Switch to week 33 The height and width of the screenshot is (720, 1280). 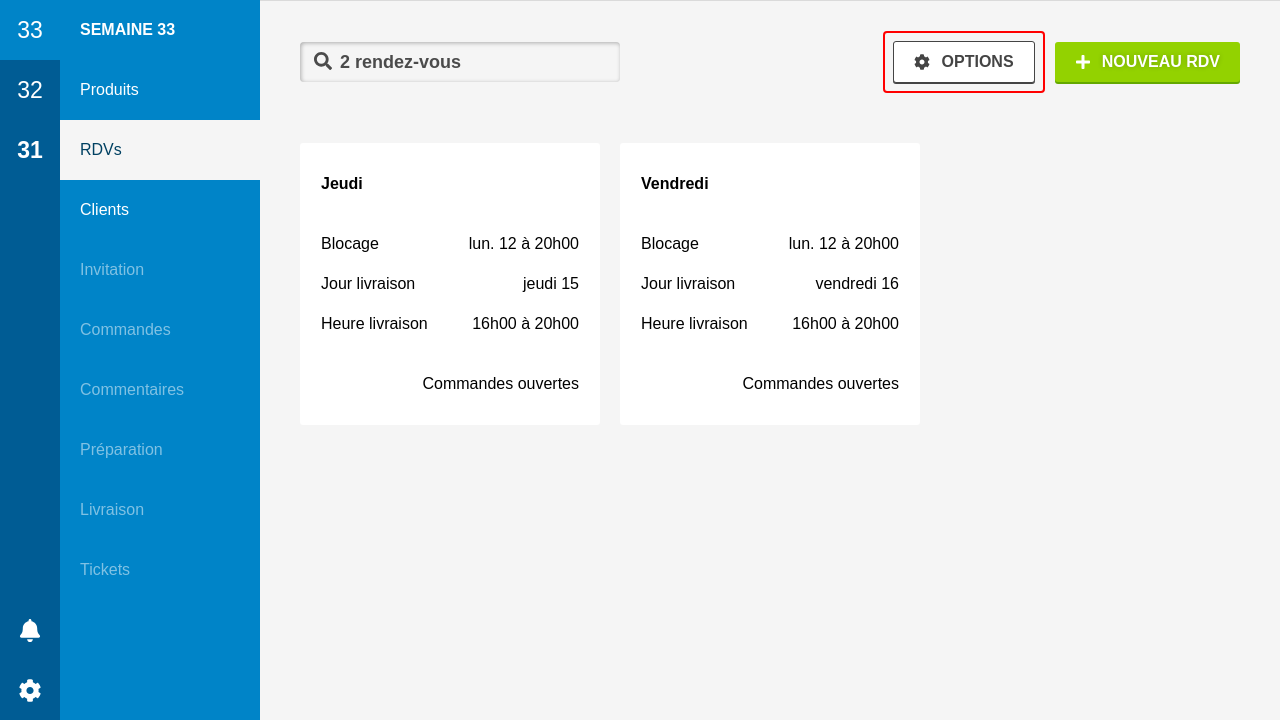30,30
